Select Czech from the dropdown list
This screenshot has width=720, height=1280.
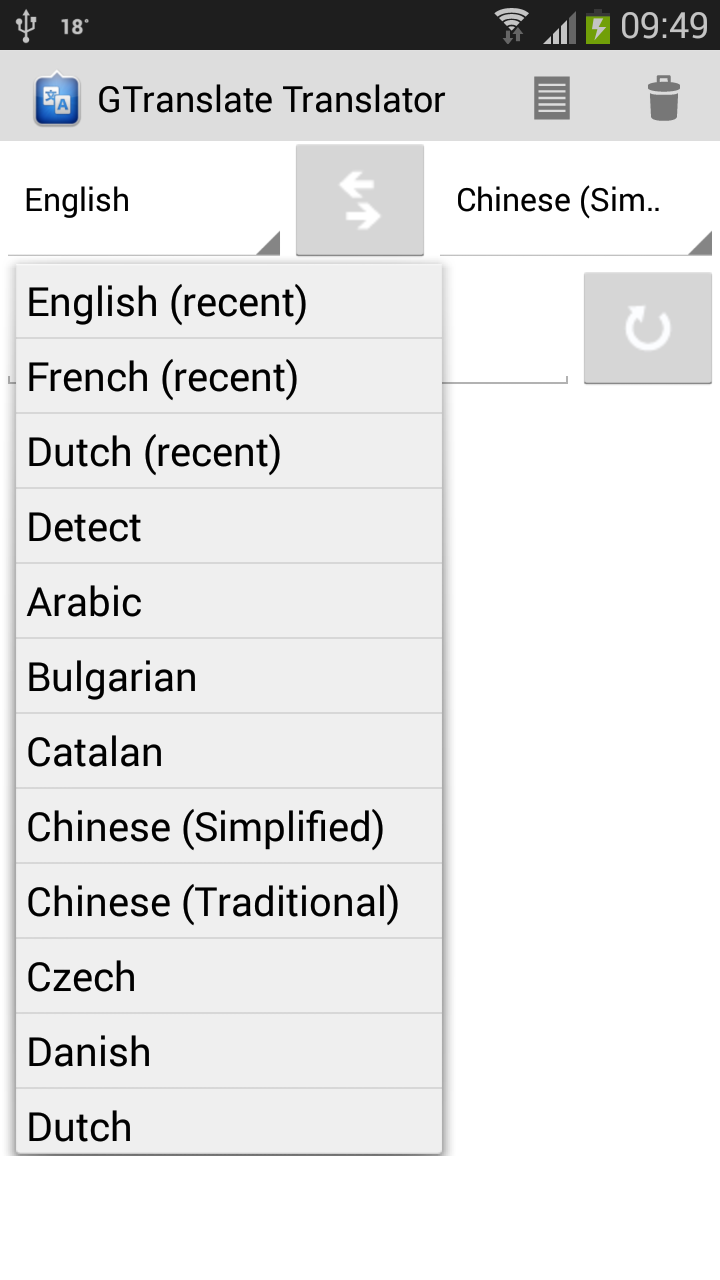[228, 976]
